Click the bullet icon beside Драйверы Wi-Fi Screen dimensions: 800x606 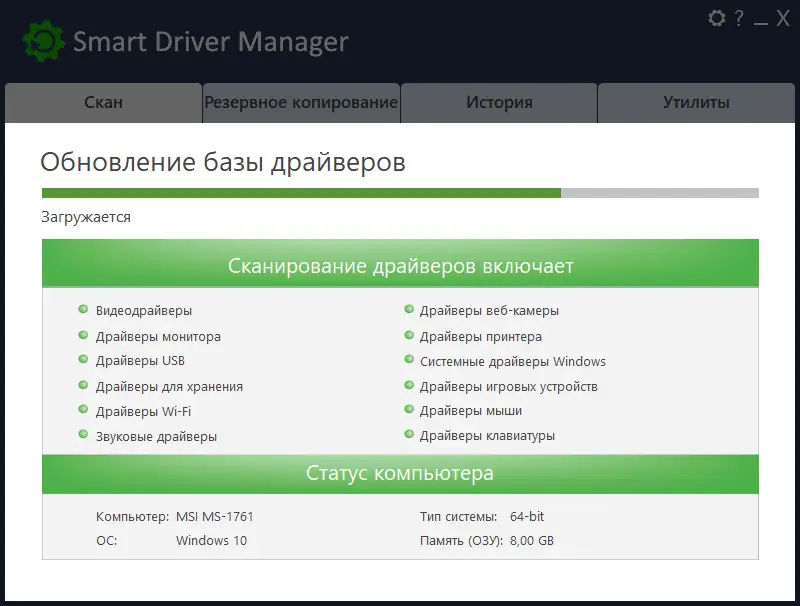85,411
